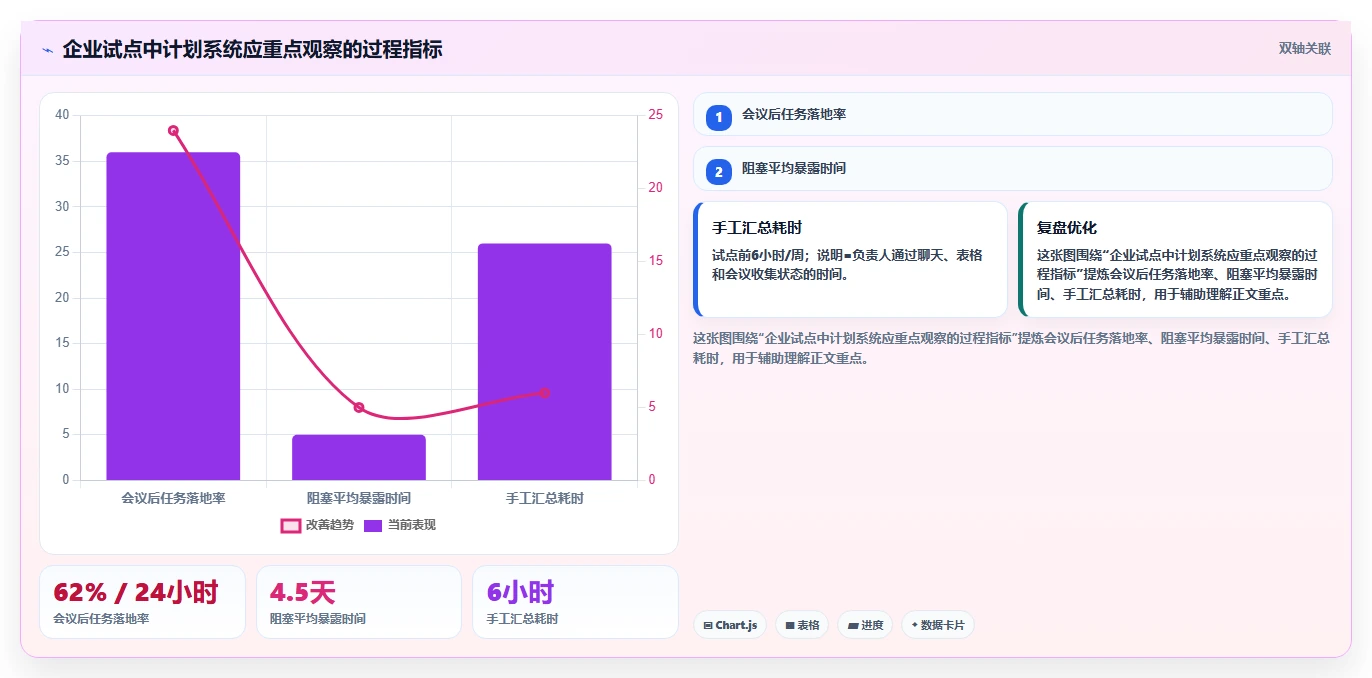The image size is (1372, 678).
Task: Click left axis value 40
Action: coord(62,115)
